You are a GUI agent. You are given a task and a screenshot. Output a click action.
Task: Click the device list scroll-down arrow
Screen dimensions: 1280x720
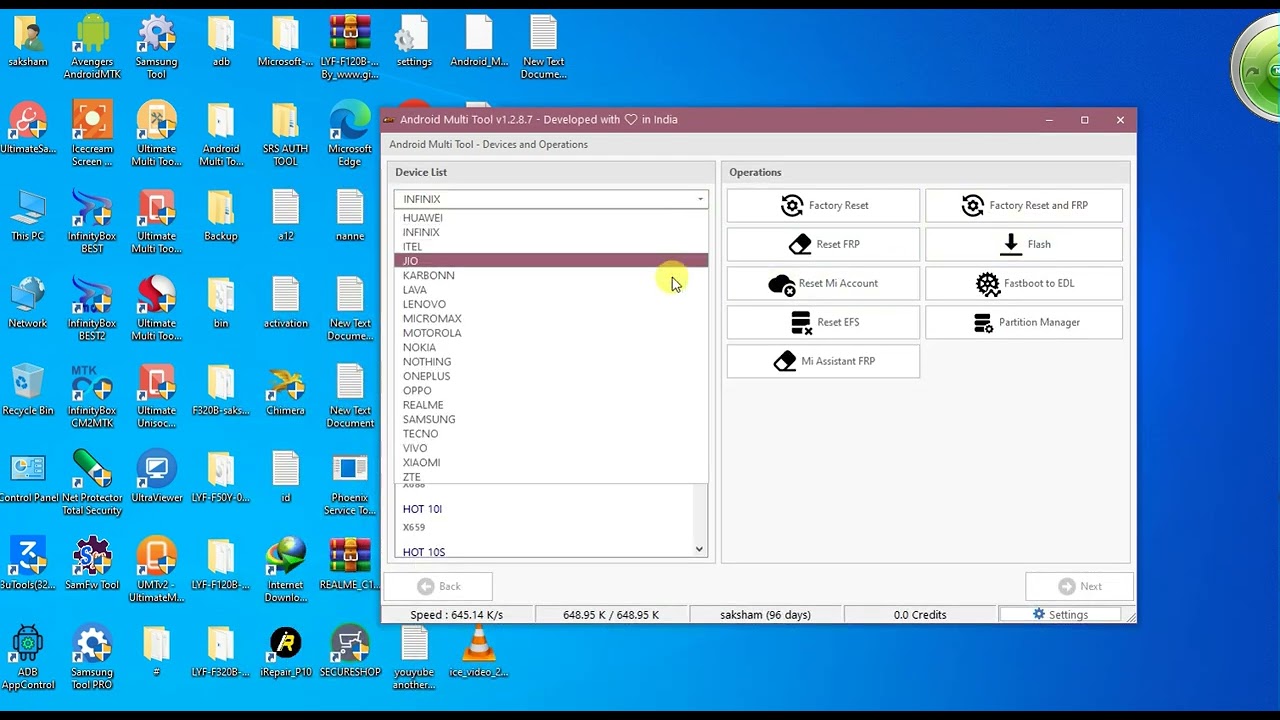pos(699,549)
